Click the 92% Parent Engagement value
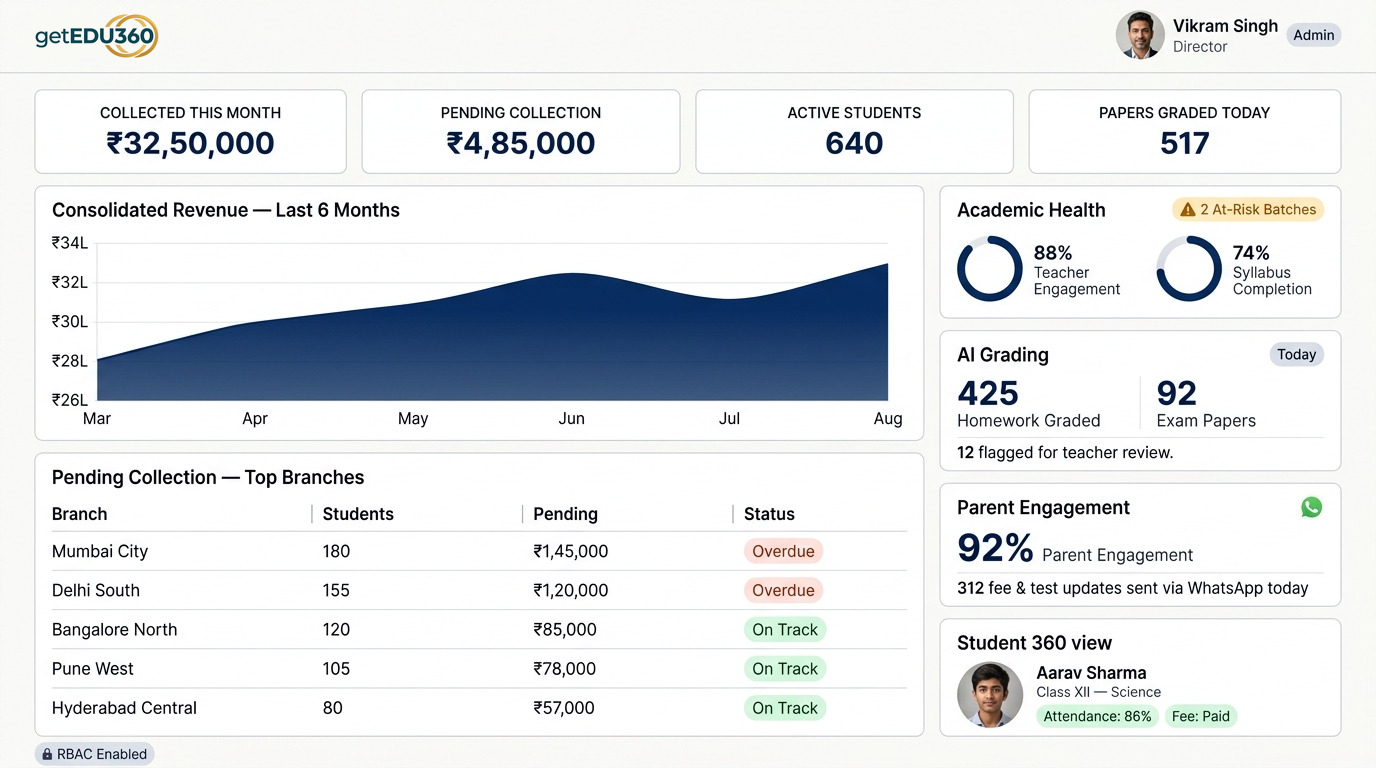This screenshot has height=768, width=1376. (x=995, y=548)
